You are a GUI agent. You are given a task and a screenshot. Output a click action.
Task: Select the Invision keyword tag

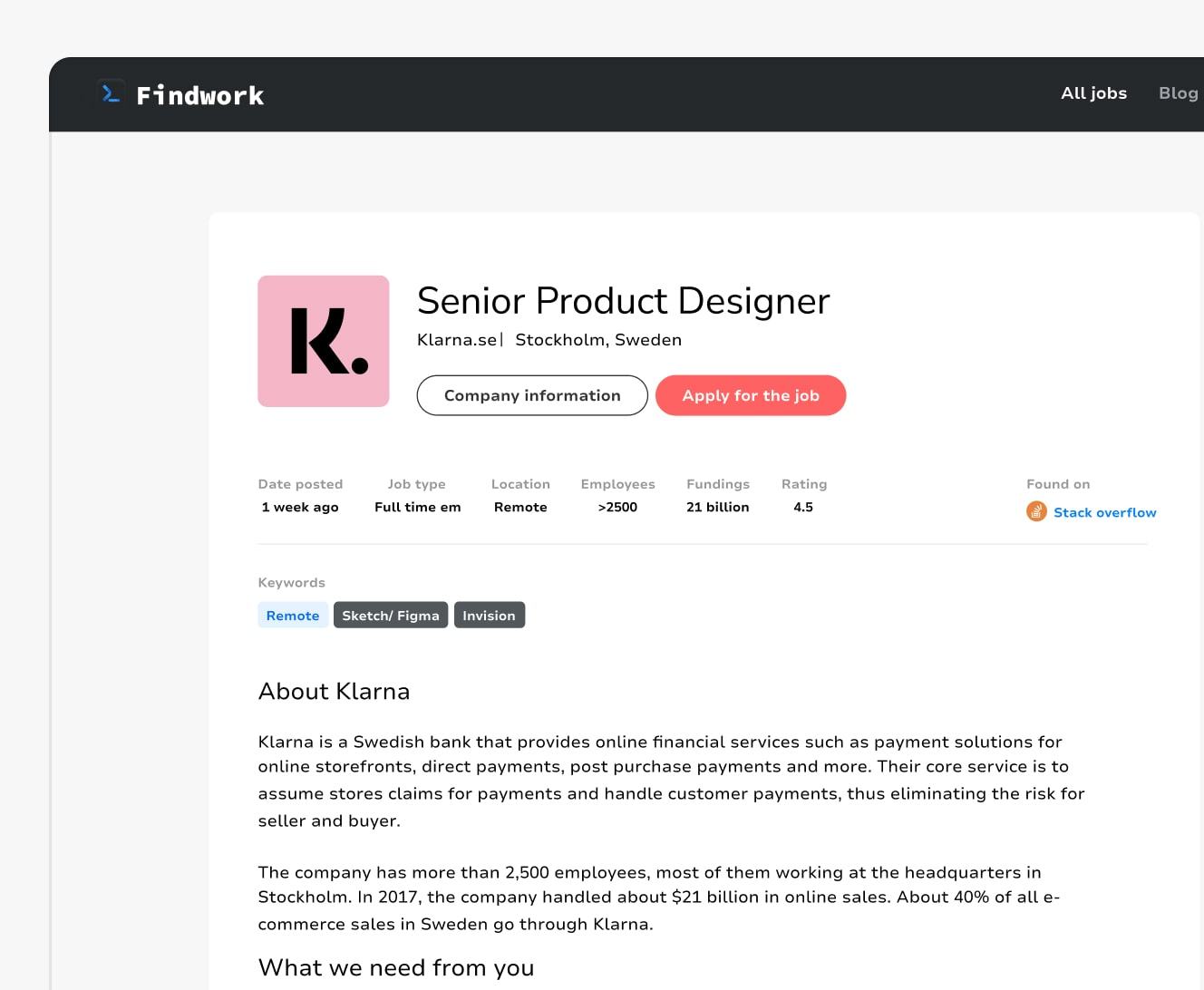[489, 615]
